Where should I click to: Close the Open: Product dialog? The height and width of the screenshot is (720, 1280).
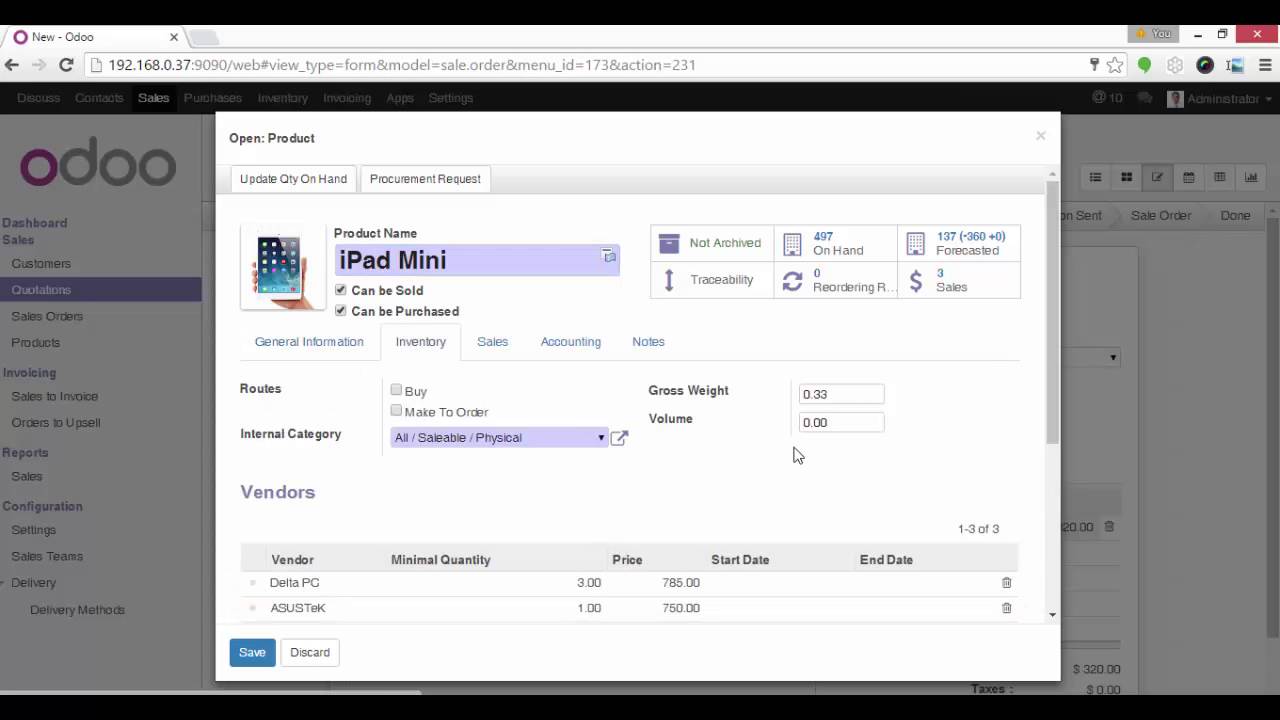point(1040,135)
